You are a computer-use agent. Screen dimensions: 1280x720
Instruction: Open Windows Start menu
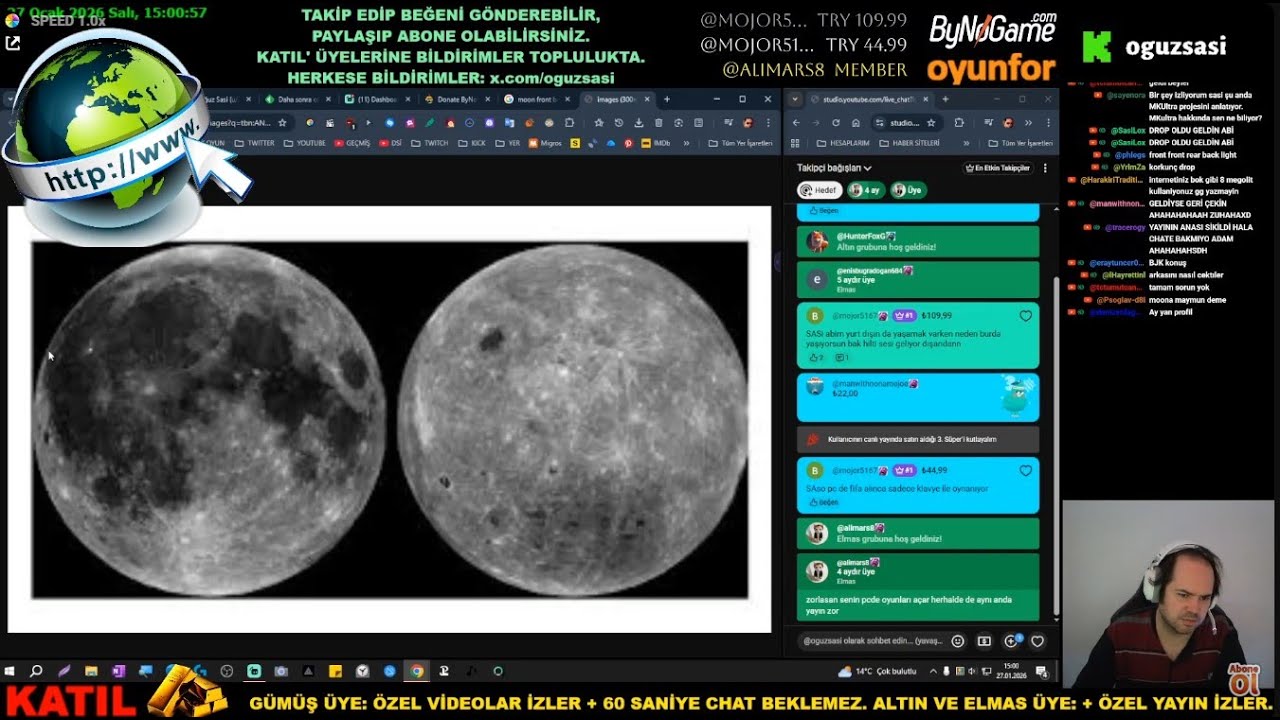(x=11, y=671)
